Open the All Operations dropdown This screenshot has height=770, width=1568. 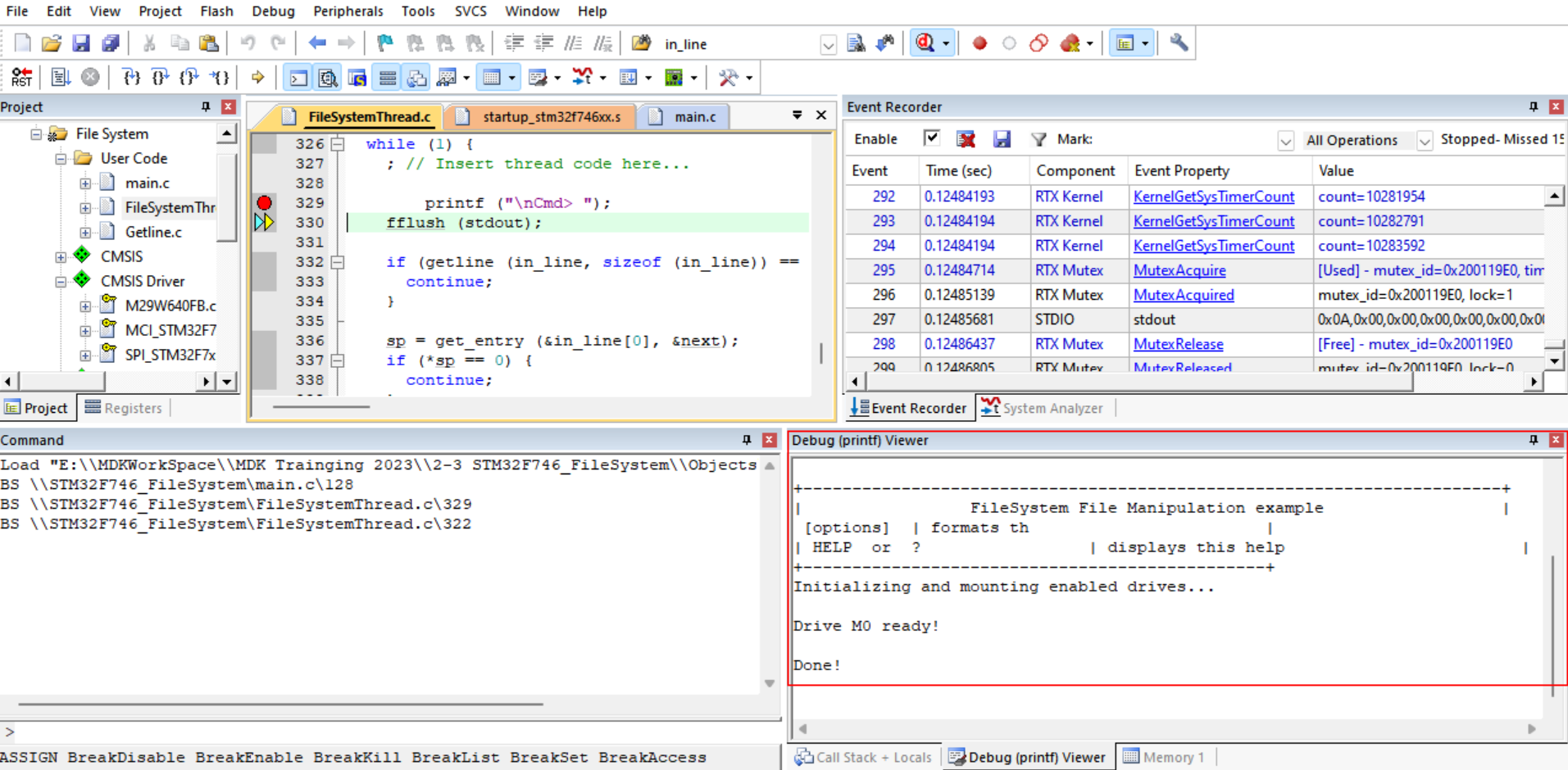point(1425,140)
